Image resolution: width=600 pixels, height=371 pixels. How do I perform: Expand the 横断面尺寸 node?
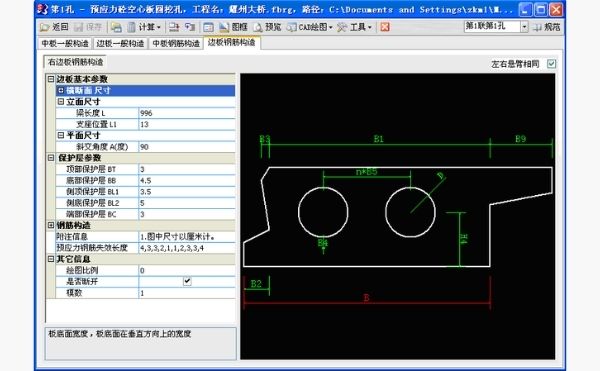click(61, 90)
